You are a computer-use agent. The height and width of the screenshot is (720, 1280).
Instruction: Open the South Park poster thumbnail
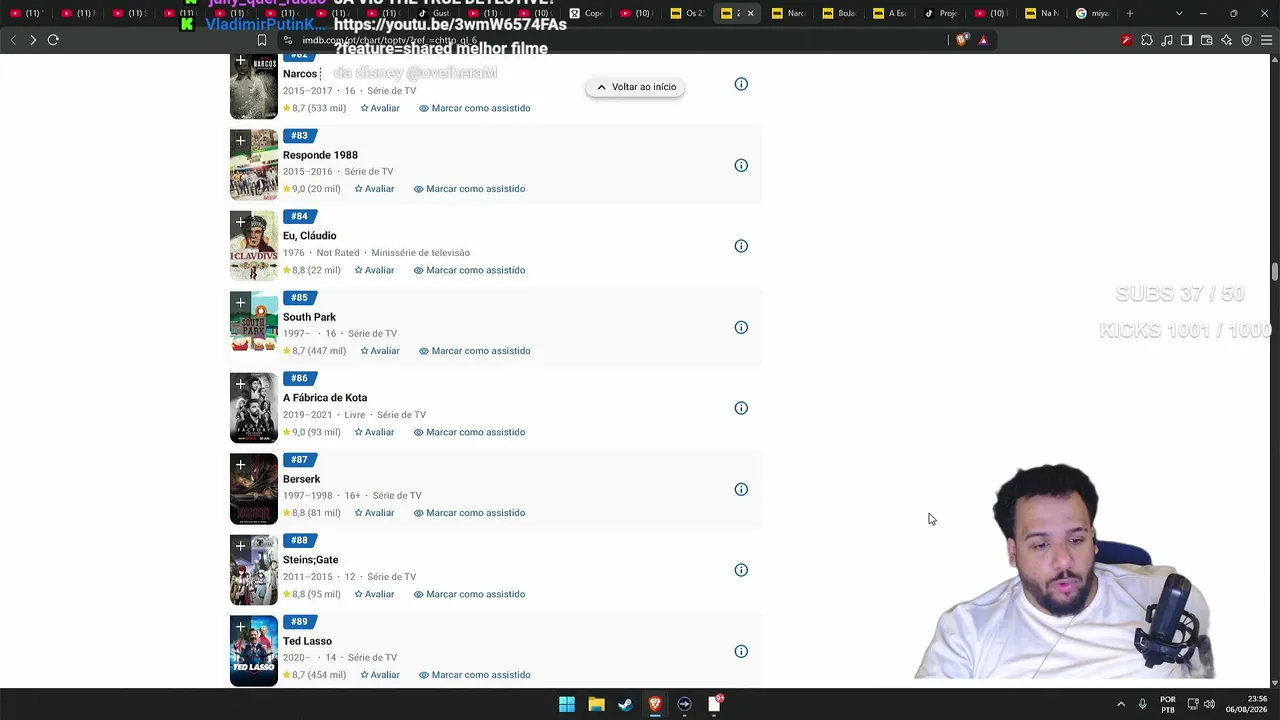tap(254, 327)
